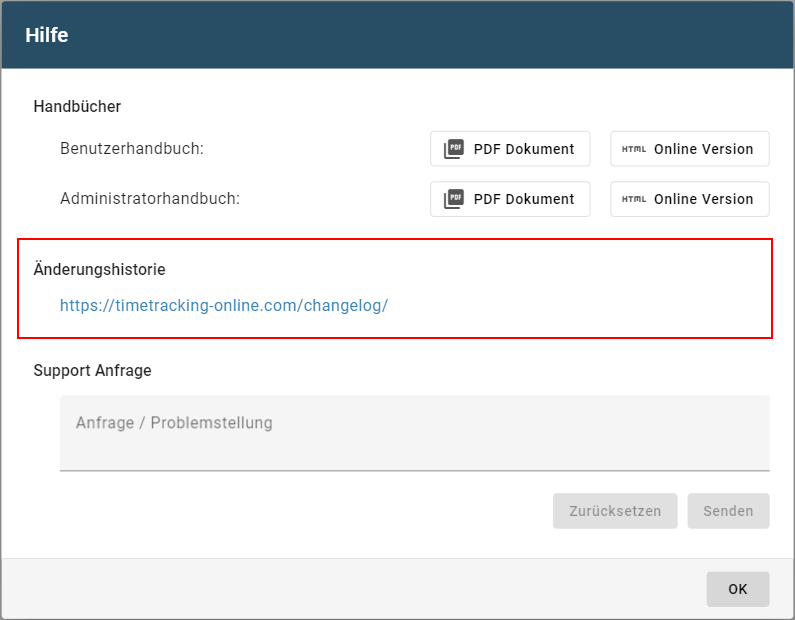Click the Benutzerhandbuch label

pyautogui.click(x=132, y=149)
